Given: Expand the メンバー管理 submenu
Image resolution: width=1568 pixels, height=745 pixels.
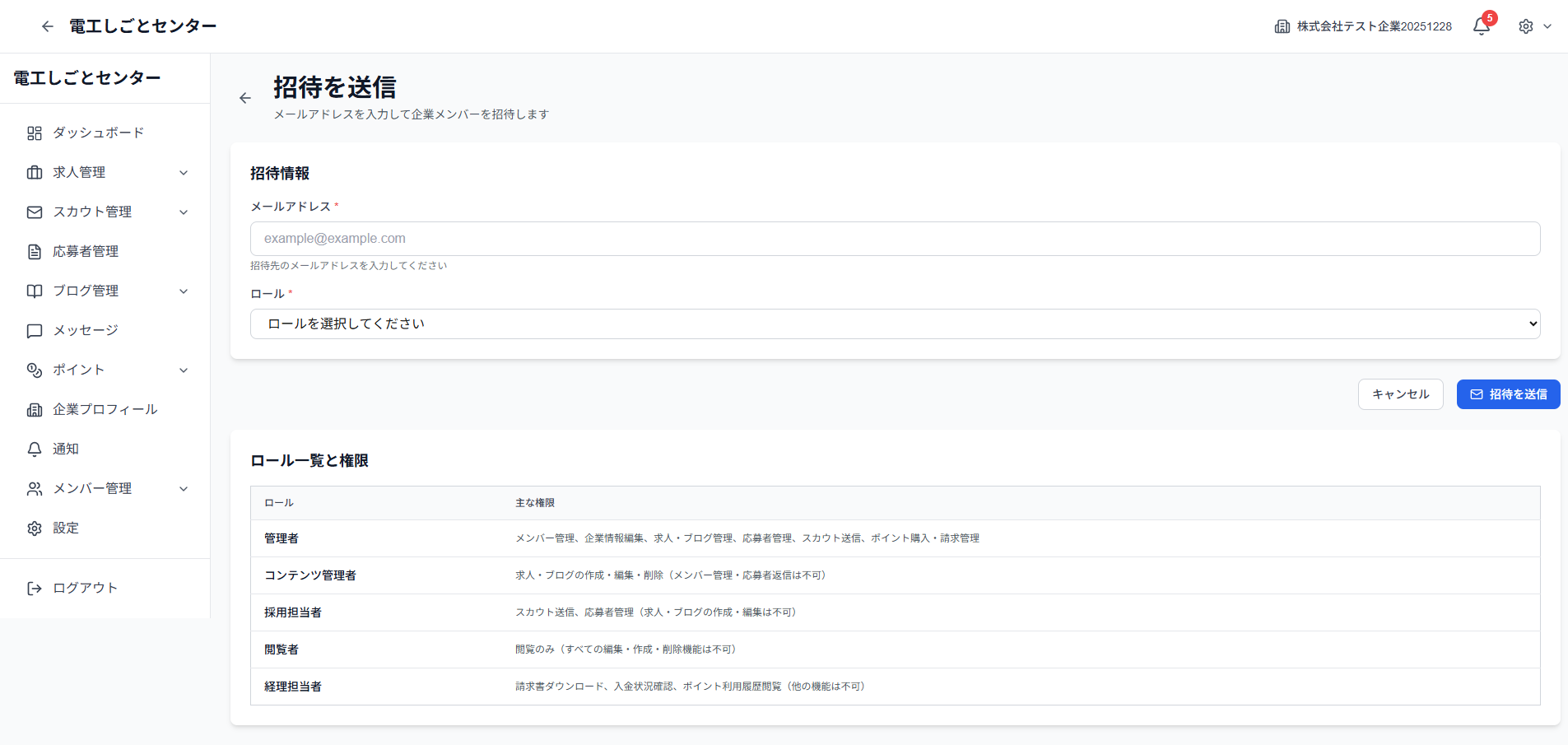Looking at the screenshot, I should point(184,488).
